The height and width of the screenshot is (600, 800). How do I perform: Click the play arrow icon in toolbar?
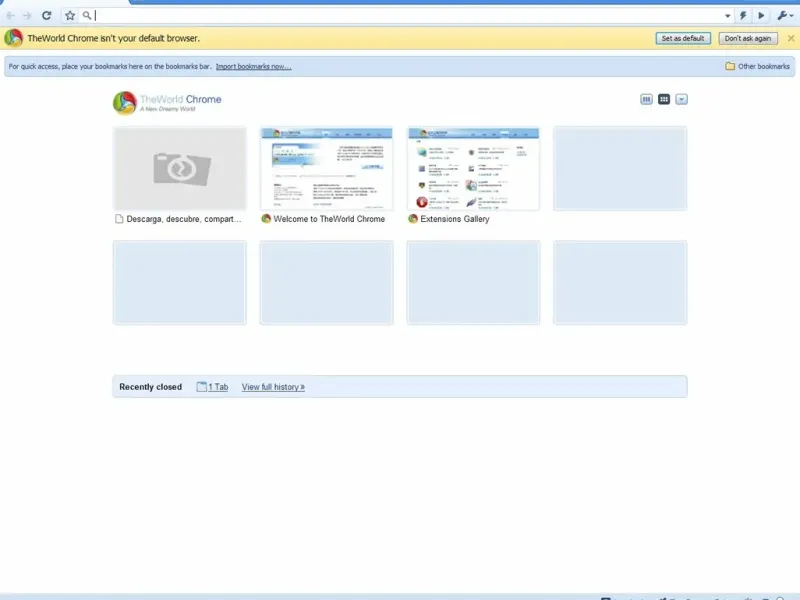coord(761,16)
